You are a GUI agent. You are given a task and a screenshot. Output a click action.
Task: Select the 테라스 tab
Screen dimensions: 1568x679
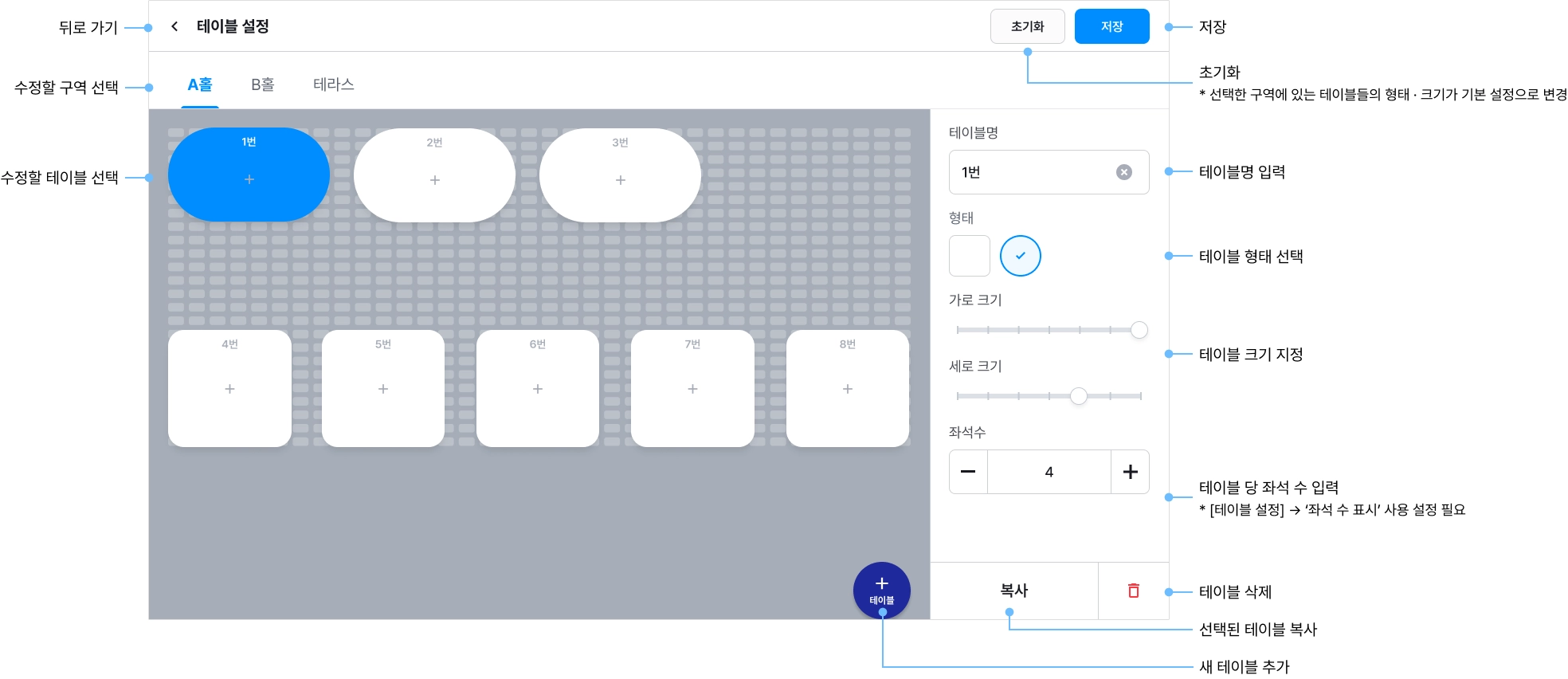pos(333,84)
